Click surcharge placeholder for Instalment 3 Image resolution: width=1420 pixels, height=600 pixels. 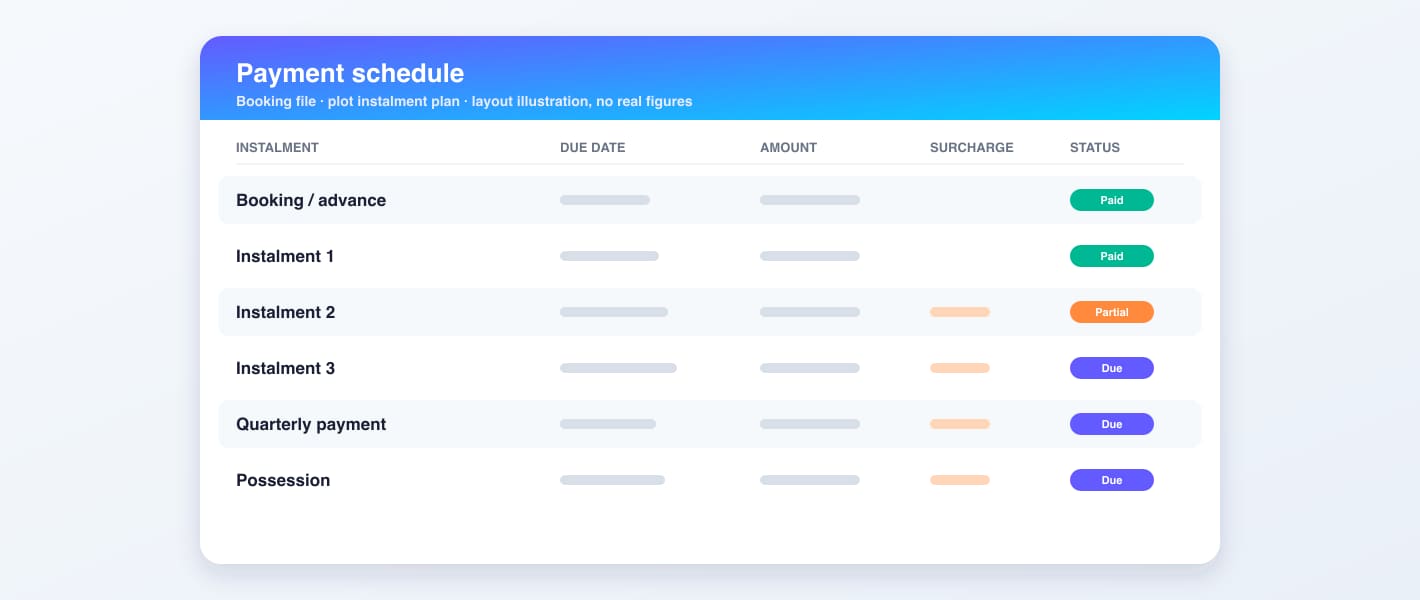pyautogui.click(x=960, y=368)
